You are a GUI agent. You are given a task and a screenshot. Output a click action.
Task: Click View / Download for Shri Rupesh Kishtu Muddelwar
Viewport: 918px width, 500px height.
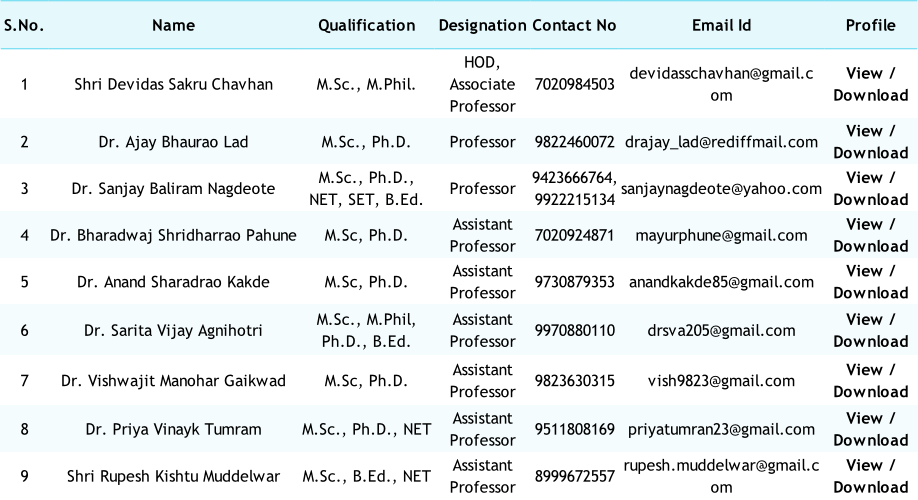[870, 476]
